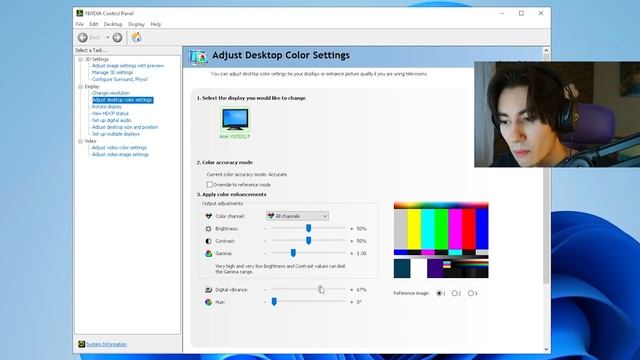Open the Desktop menu

pos(113,24)
